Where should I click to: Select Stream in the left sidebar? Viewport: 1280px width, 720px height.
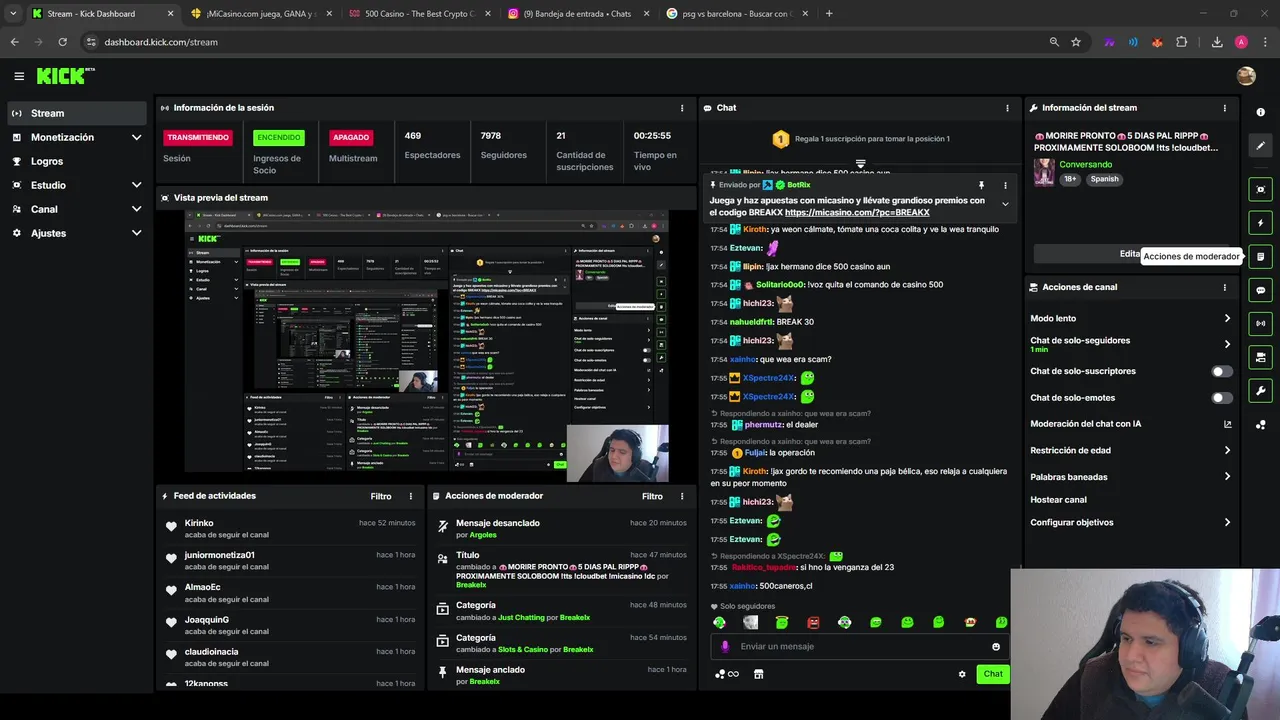(x=77, y=113)
